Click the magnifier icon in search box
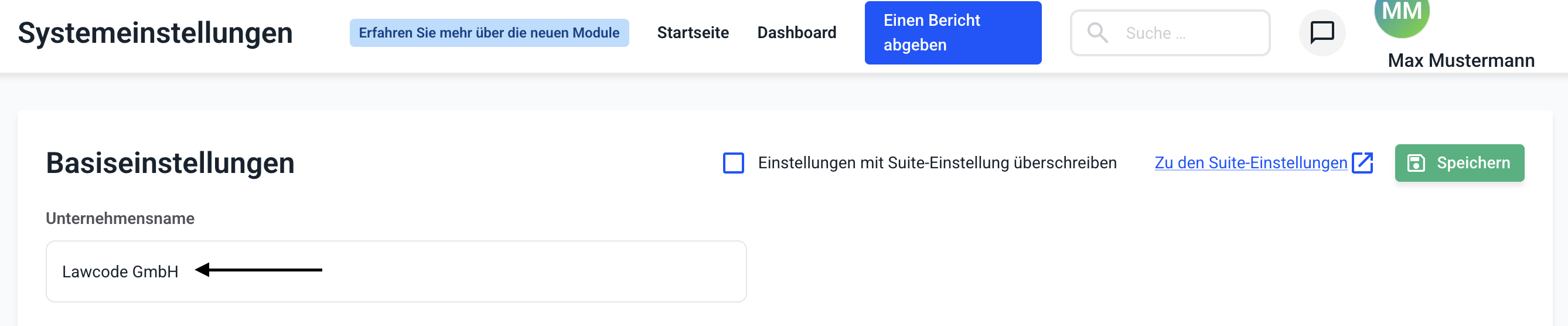The width and height of the screenshot is (1568, 326). 1097,33
